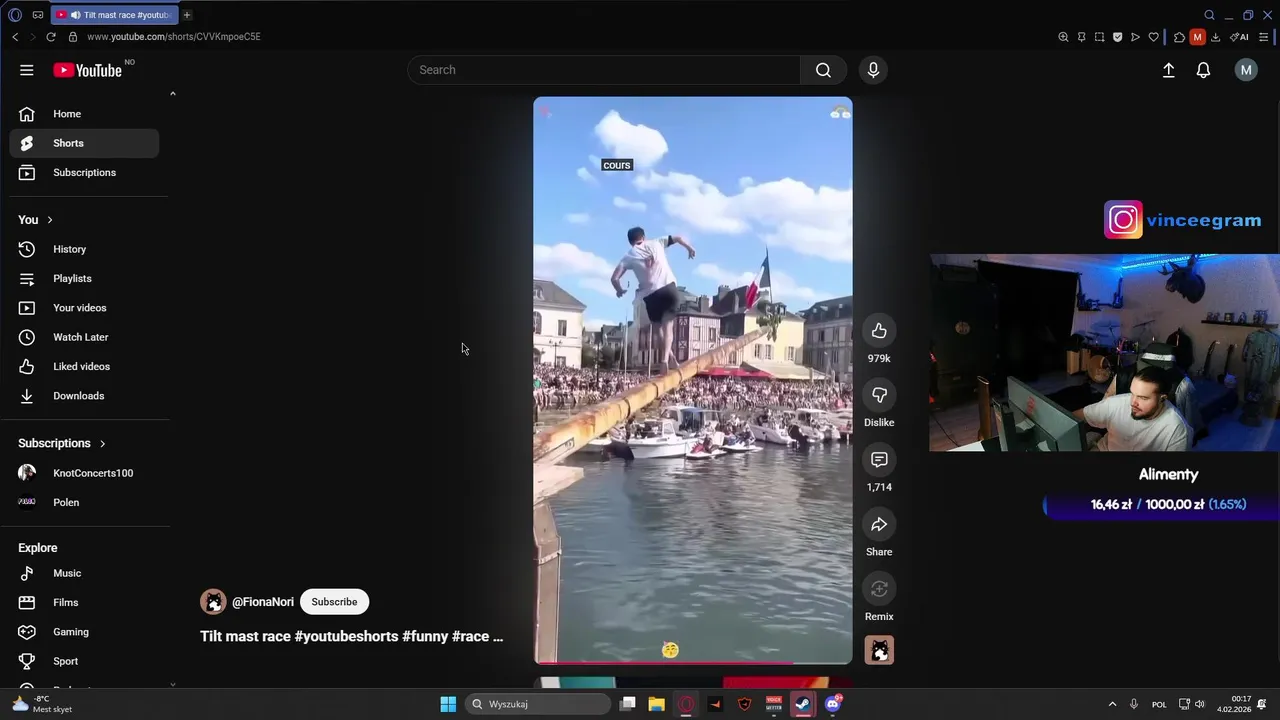Open browser easy setup sliders icon

click(x=1264, y=37)
